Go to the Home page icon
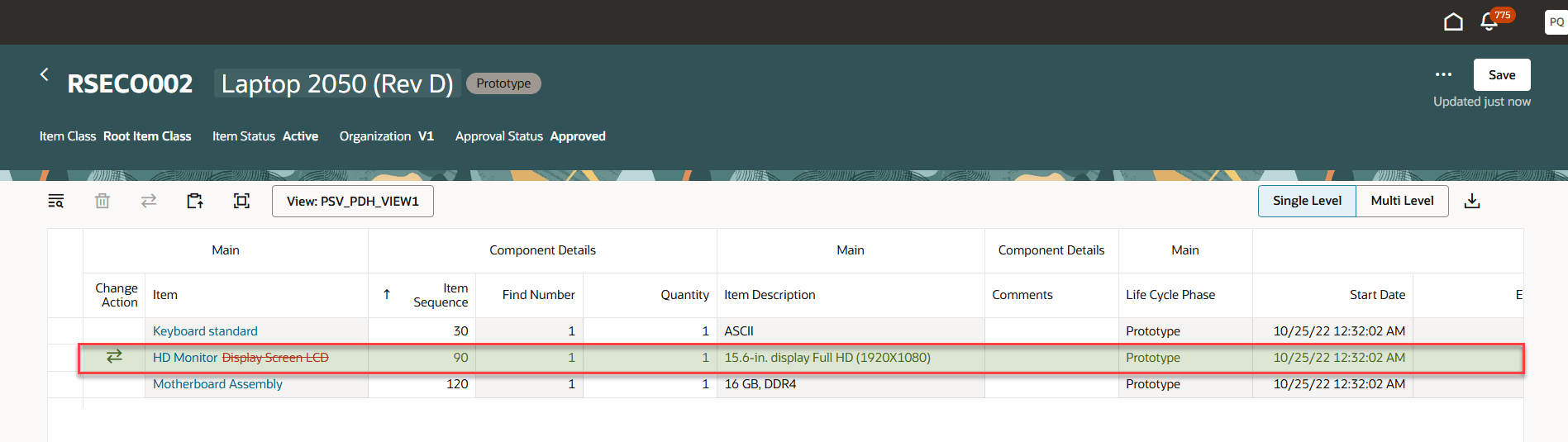 coord(1453,21)
